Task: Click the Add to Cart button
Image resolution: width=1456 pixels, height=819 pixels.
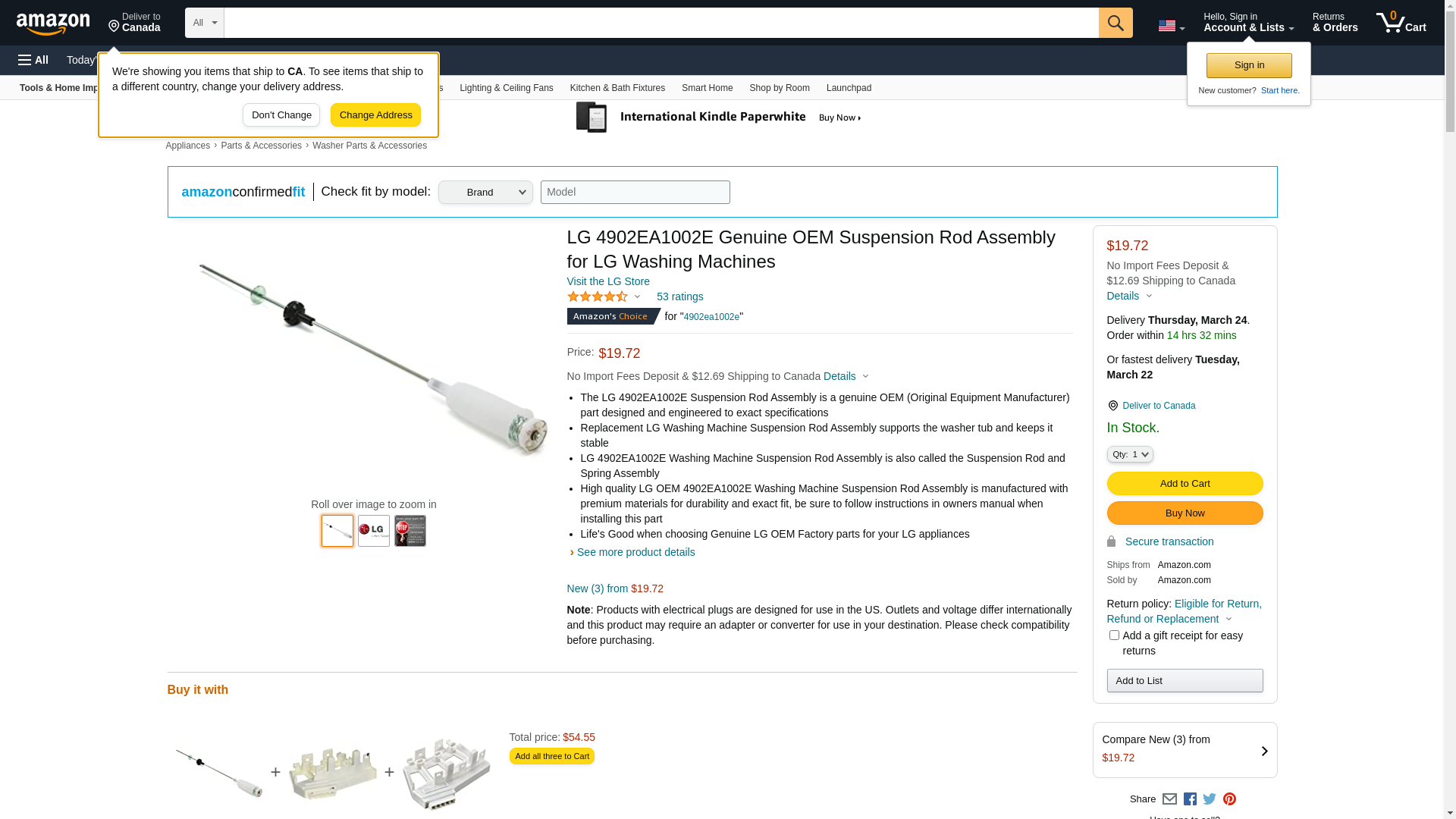Action: click(x=1185, y=484)
